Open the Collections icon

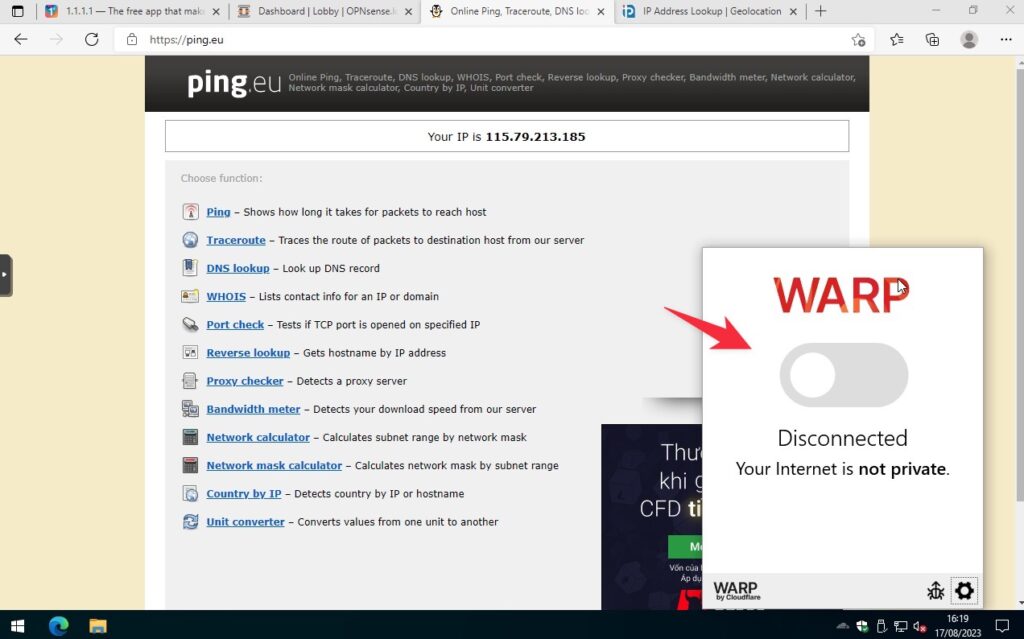933,39
